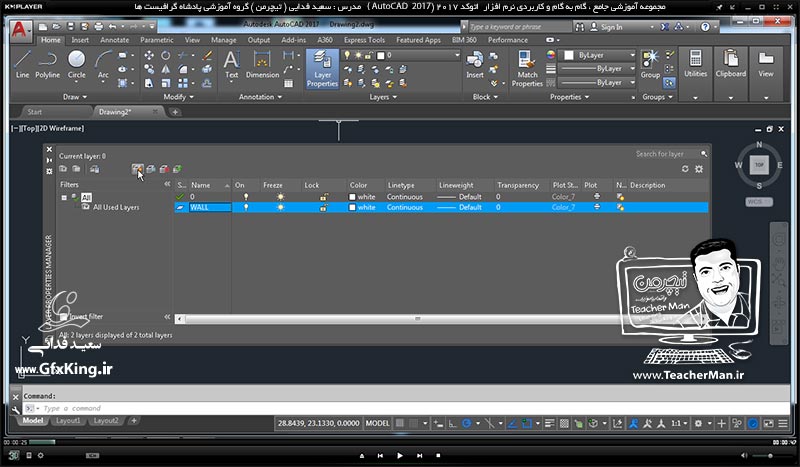Open the Manage ribbon tab
Image resolution: width=800 pixels, height=467 pixels.
[223, 40]
